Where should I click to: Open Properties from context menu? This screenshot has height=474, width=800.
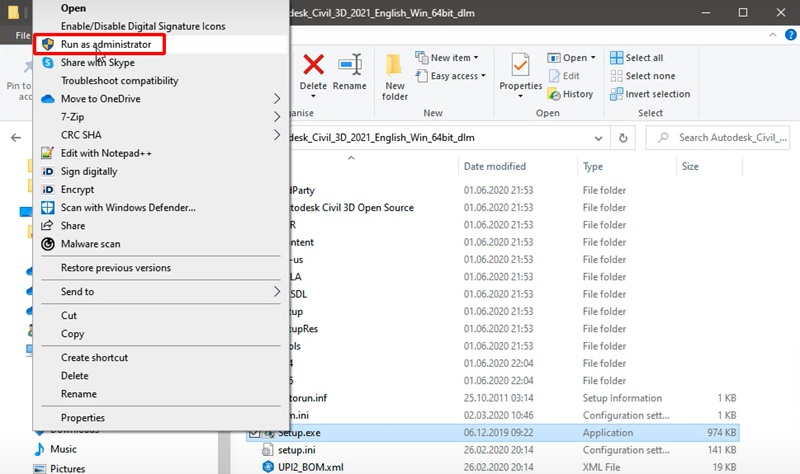click(160, 418)
